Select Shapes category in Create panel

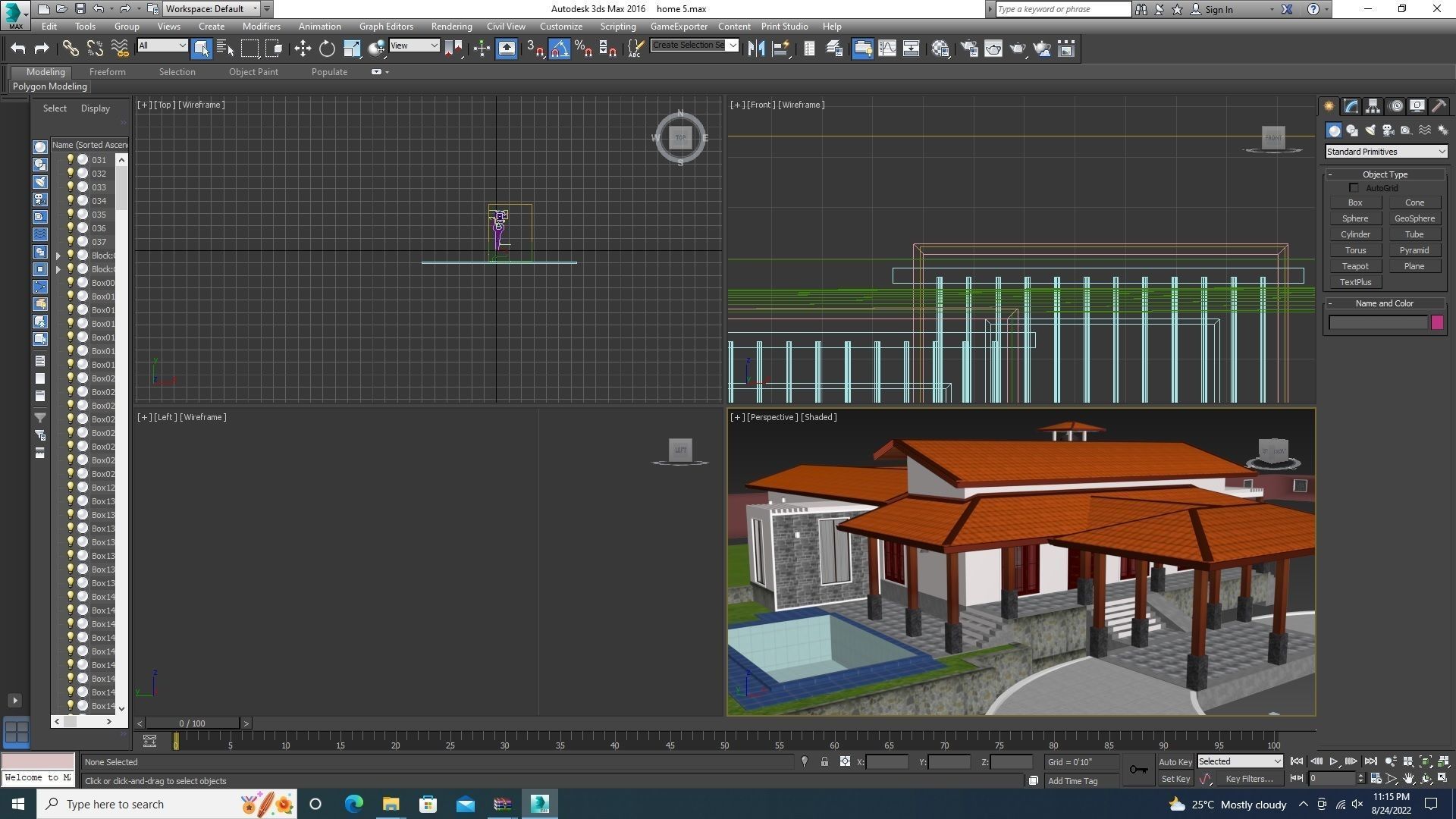tap(1352, 130)
